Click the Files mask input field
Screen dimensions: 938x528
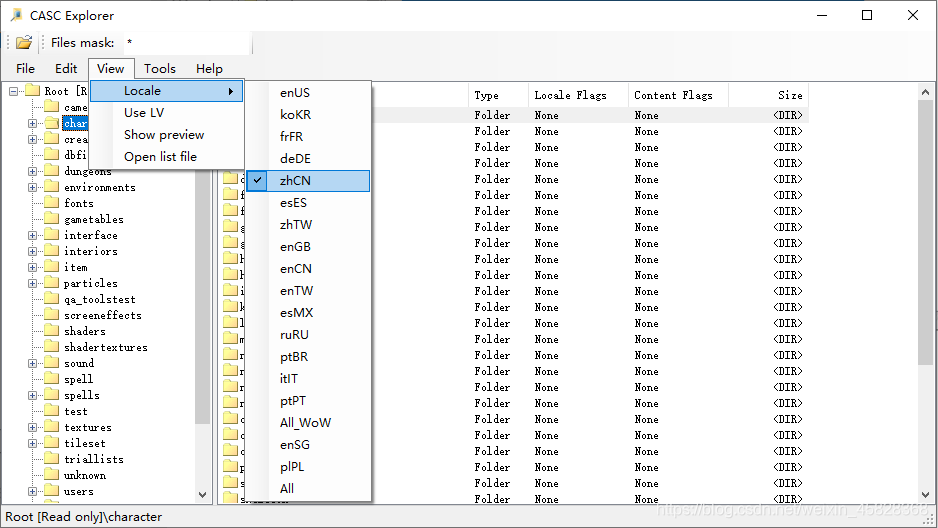coord(187,42)
